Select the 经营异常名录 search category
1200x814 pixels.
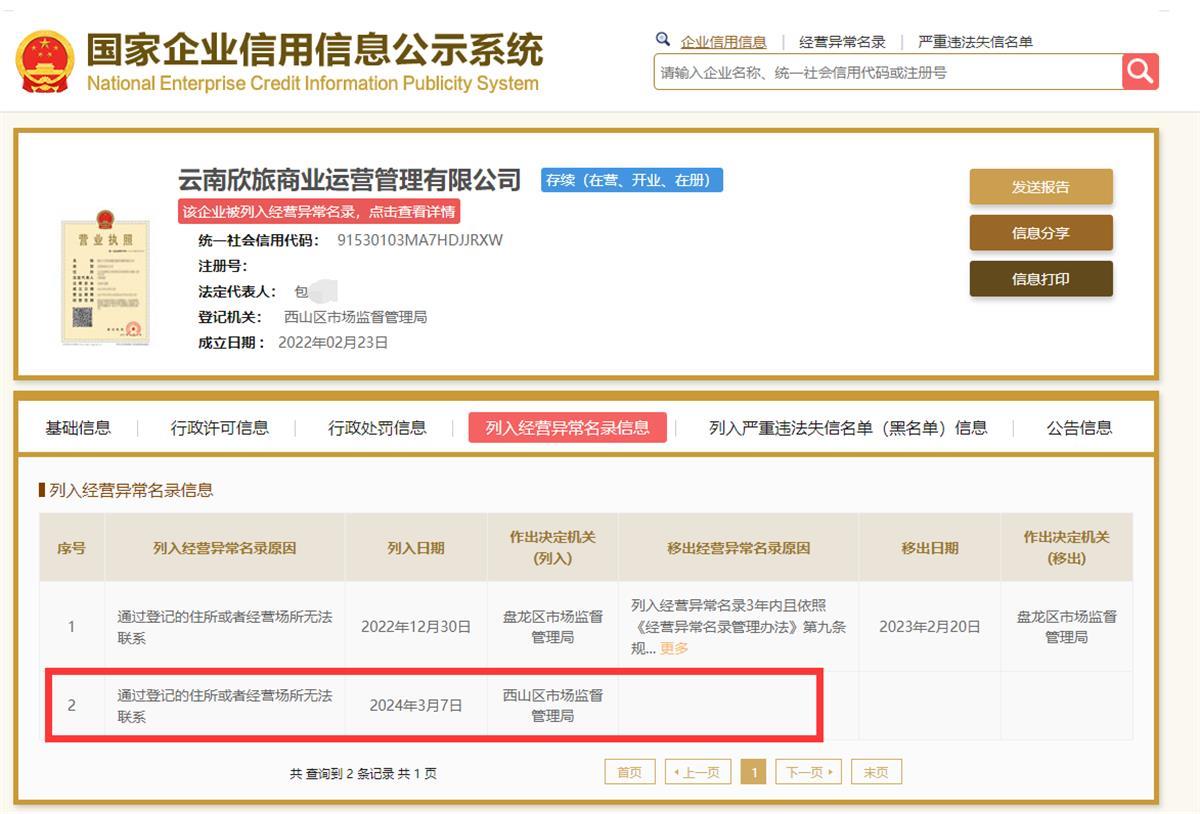842,42
